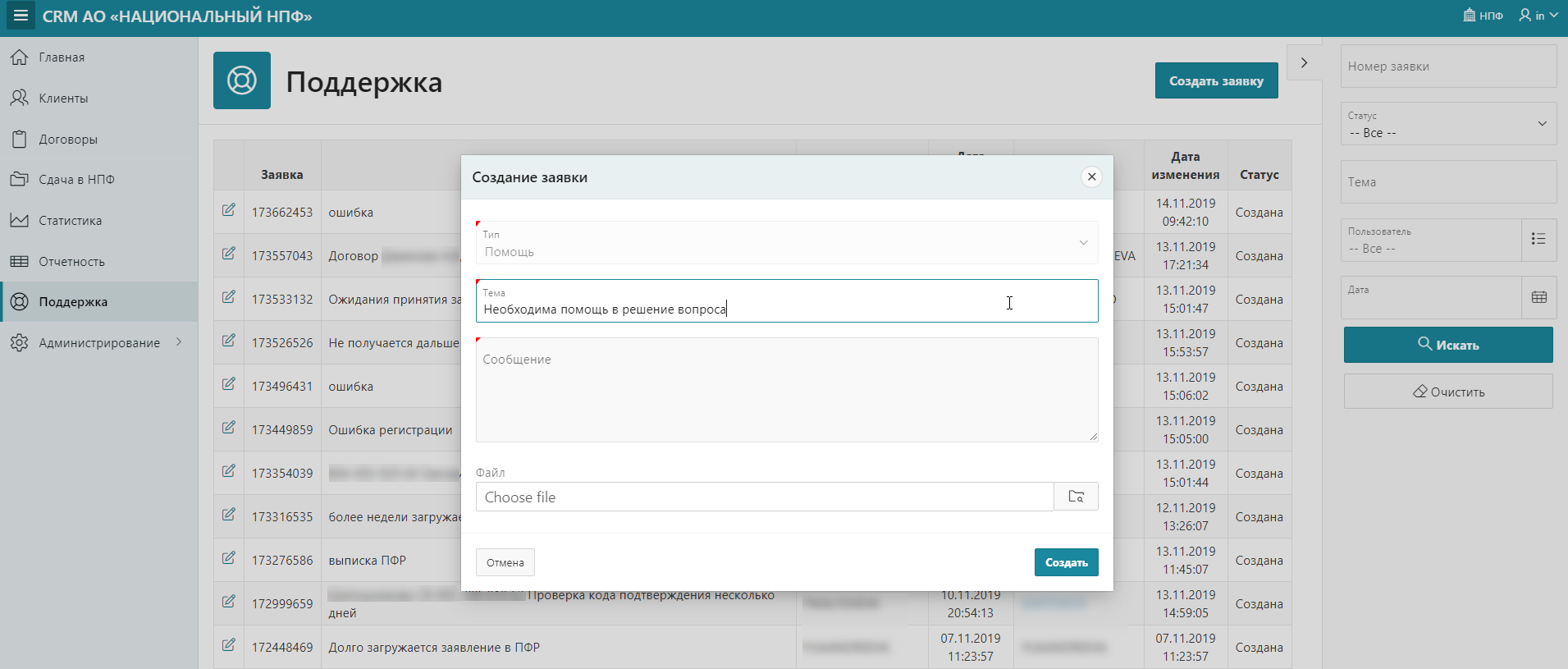Image resolution: width=1568 pixels, height=669 pixels.
Task: Expand the Тип dropdown showing Помощь
Action: click(787, 242)
